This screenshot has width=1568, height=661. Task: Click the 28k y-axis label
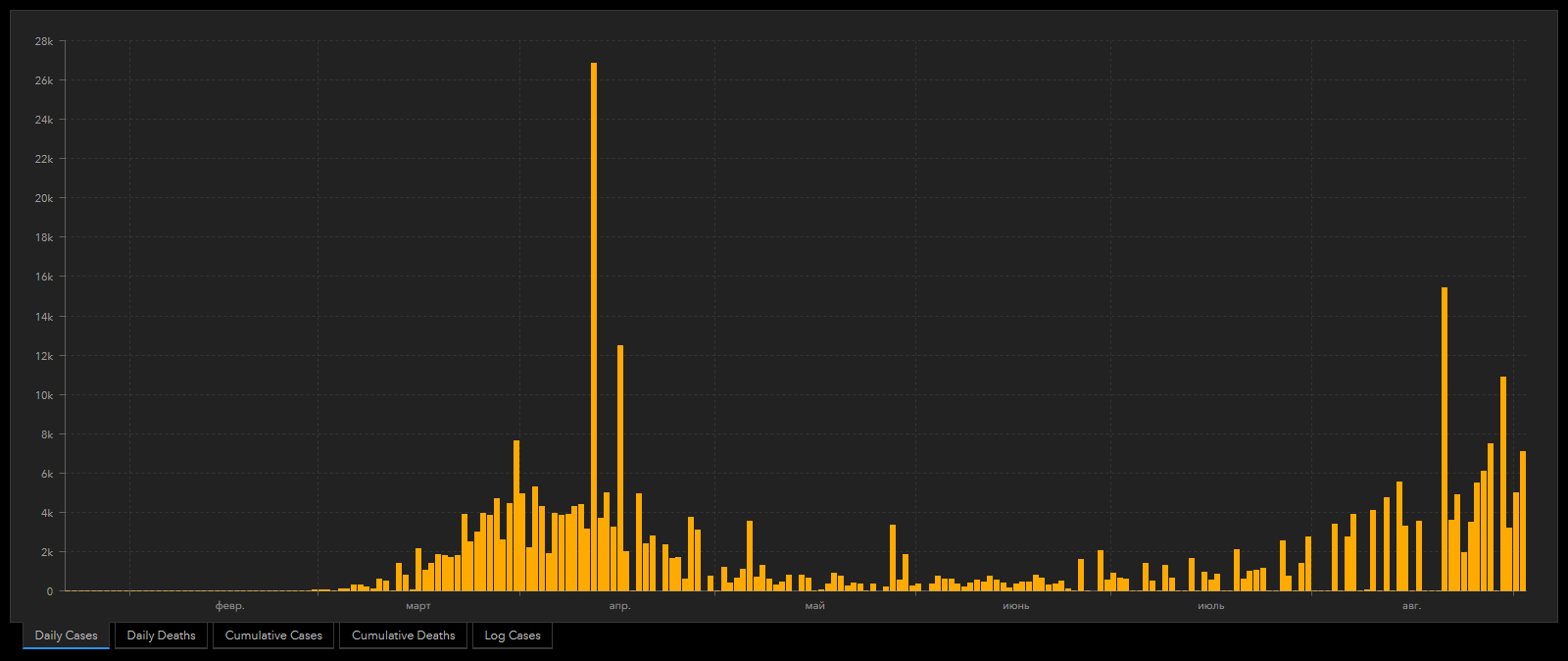coord(44,41)
